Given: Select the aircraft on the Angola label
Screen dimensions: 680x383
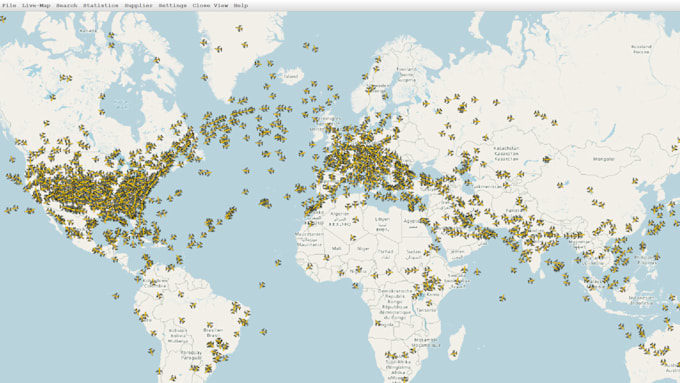Looking at the screenshot, I should pyautogui.click(x=379, y=324).
